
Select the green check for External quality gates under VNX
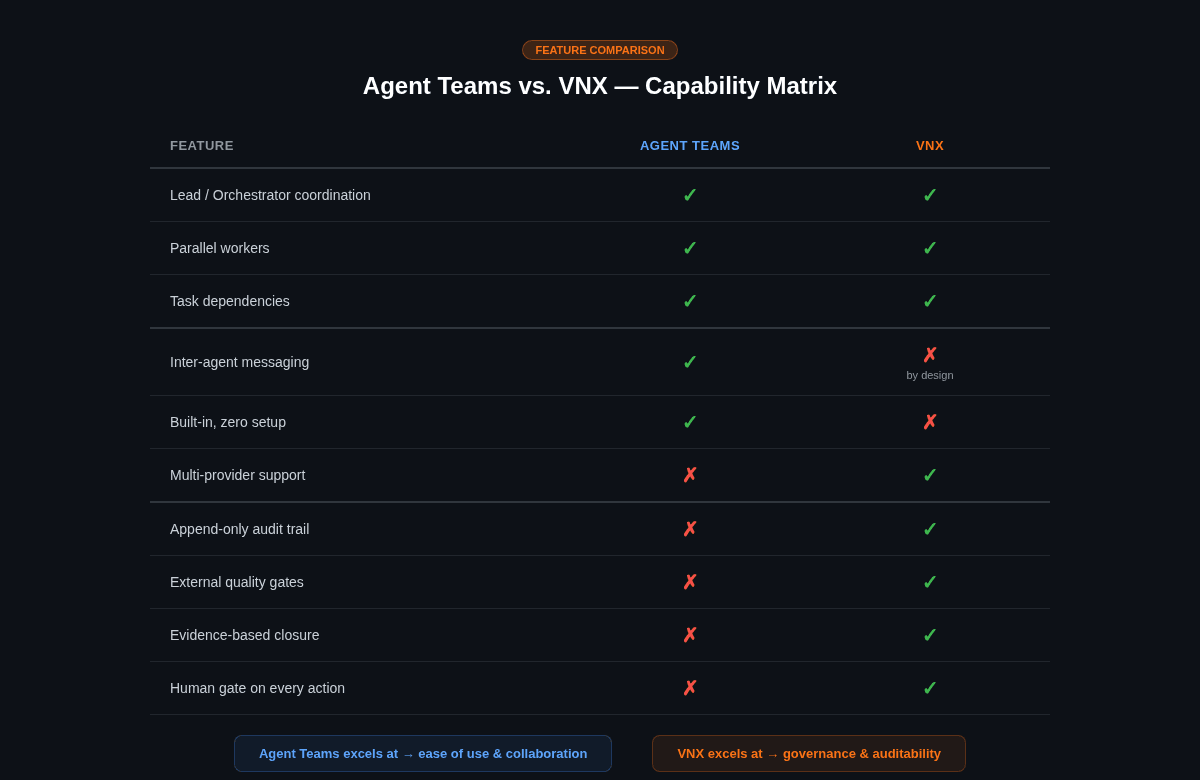coord(930,581)
